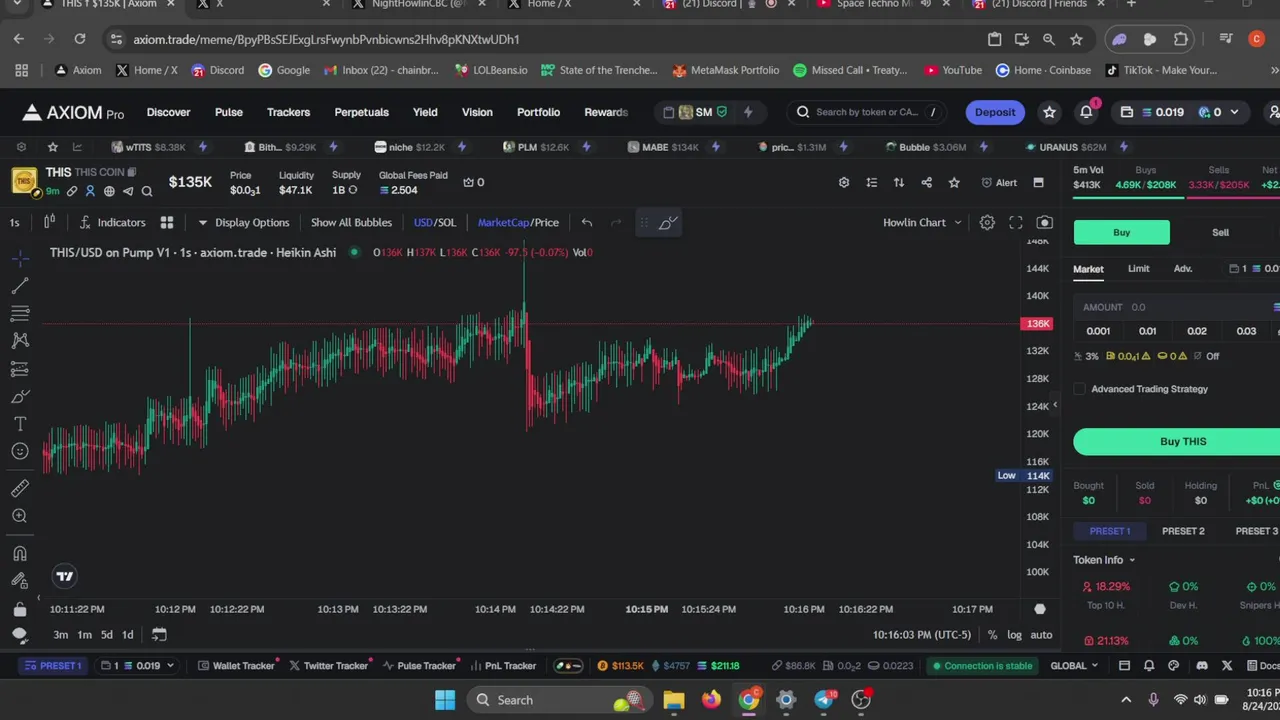Viewport: 1280px width, 720px height.
Task: Open chart settings gear icon
Action: coord(987,222)
